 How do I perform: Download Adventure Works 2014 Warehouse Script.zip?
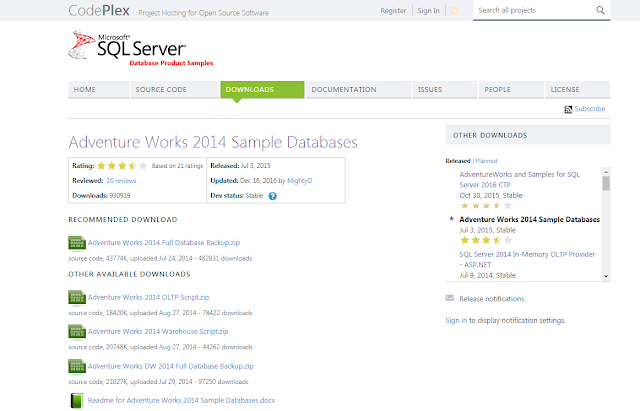158,331
